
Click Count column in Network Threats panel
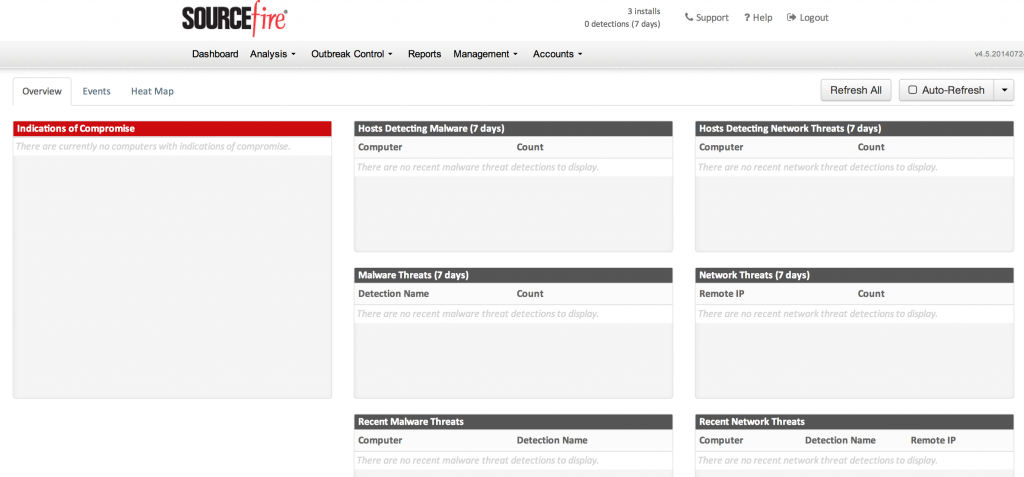click(871, 294)
